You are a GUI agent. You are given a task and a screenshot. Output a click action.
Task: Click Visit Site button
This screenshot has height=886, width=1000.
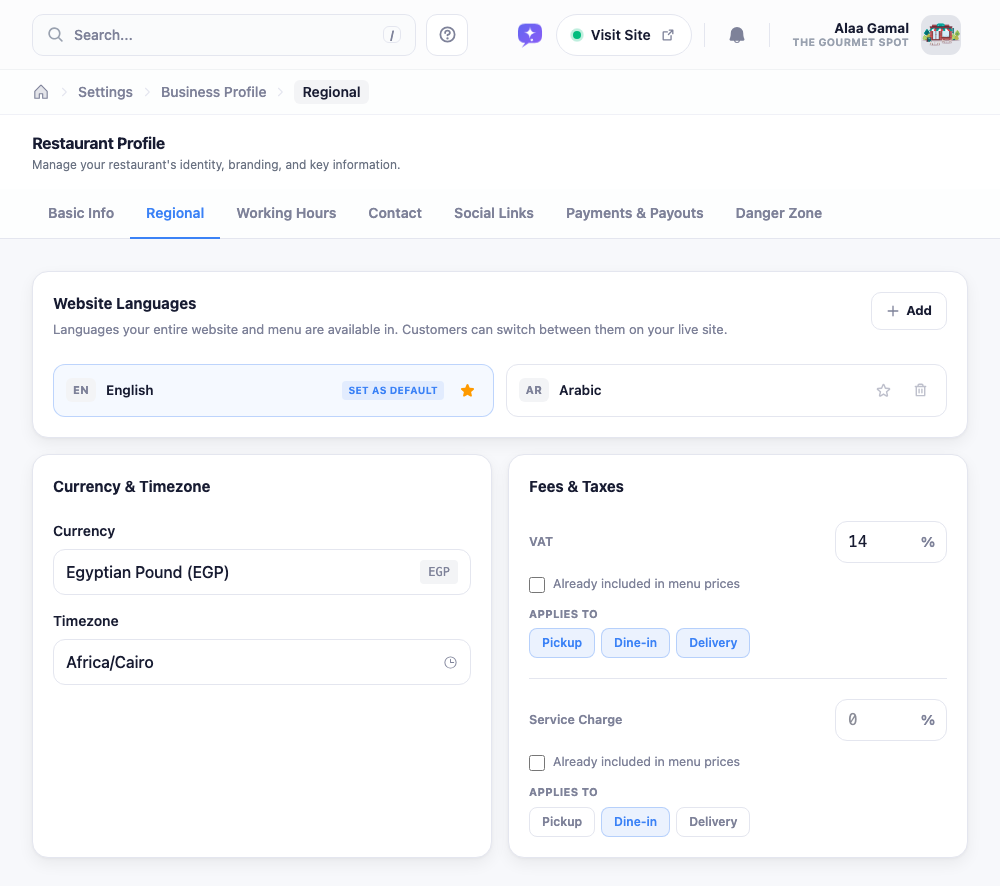[x=624, y=35]
